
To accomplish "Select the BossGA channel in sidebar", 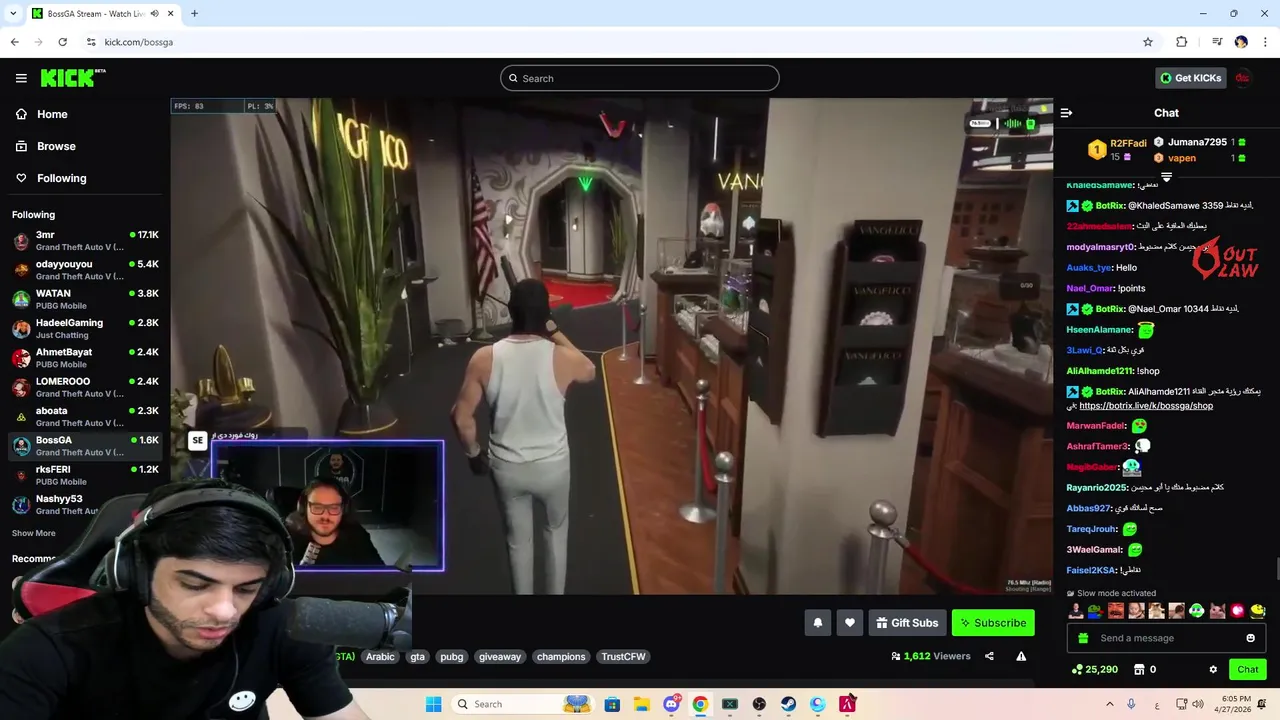I will click(x=85, y=445).
